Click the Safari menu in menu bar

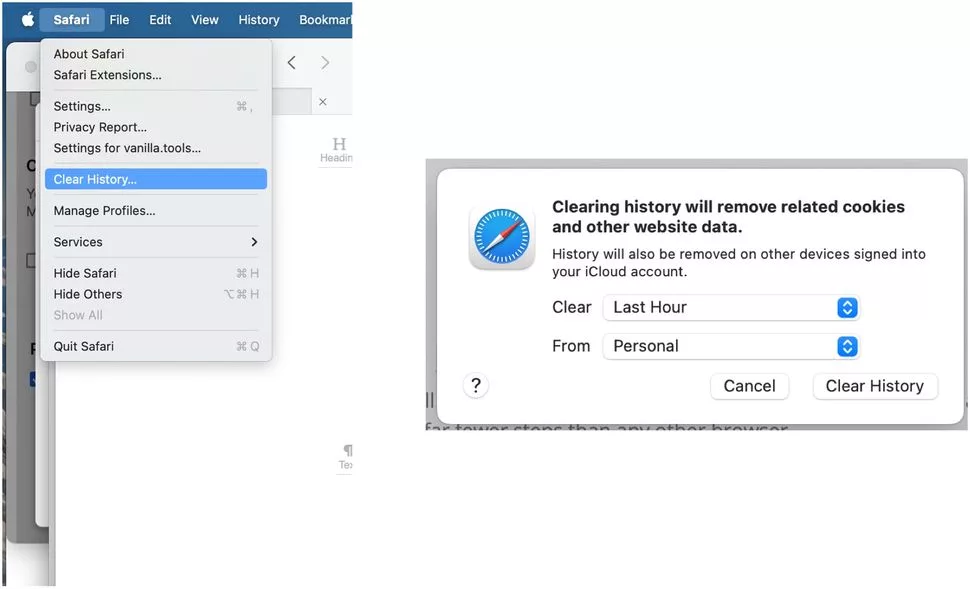(x=71, y=20)
